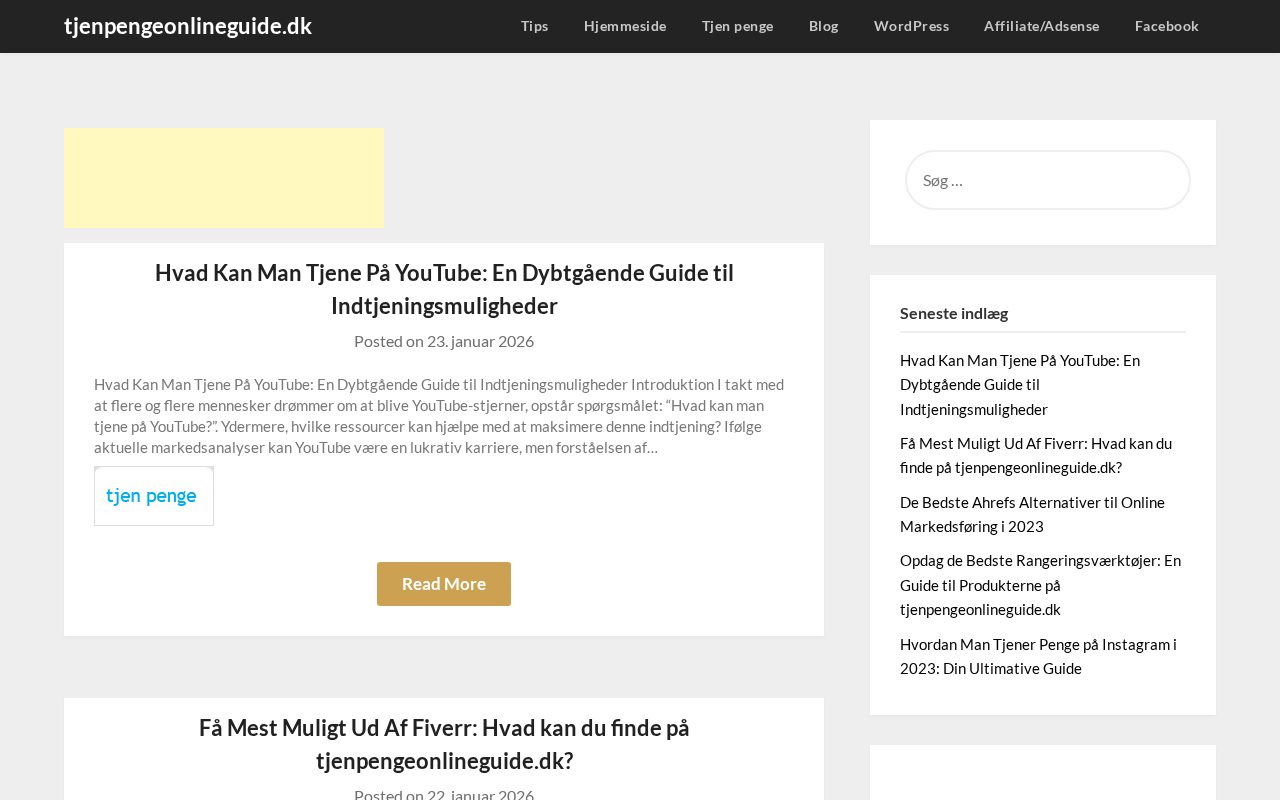Open the YouTube guide post title

(x=444, y=289)
